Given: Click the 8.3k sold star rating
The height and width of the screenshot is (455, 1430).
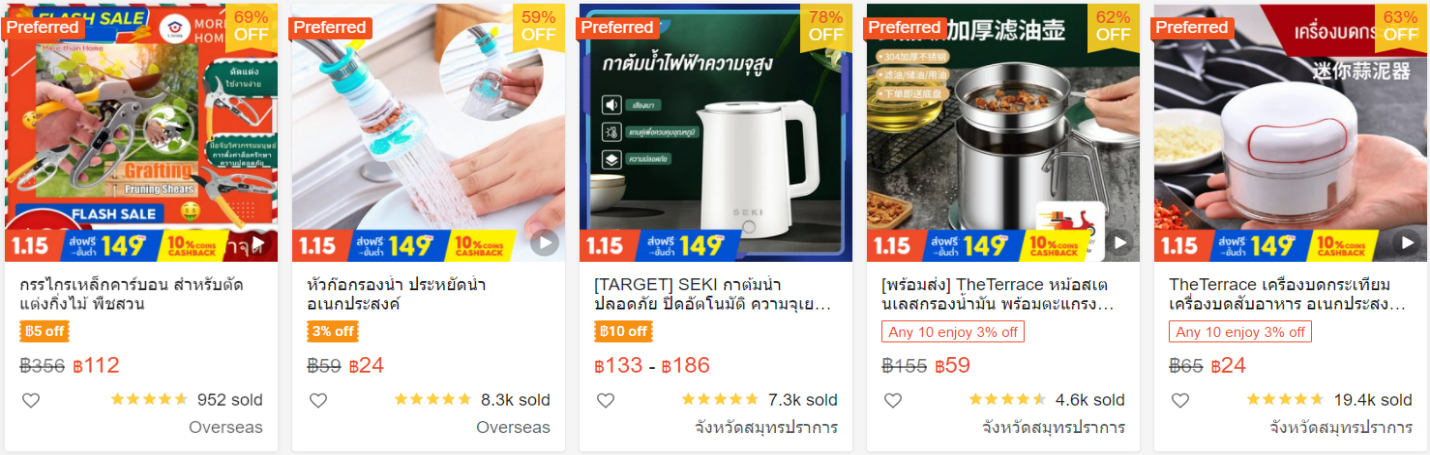Looking at the screenshot, I should click(x=432, y=400).
